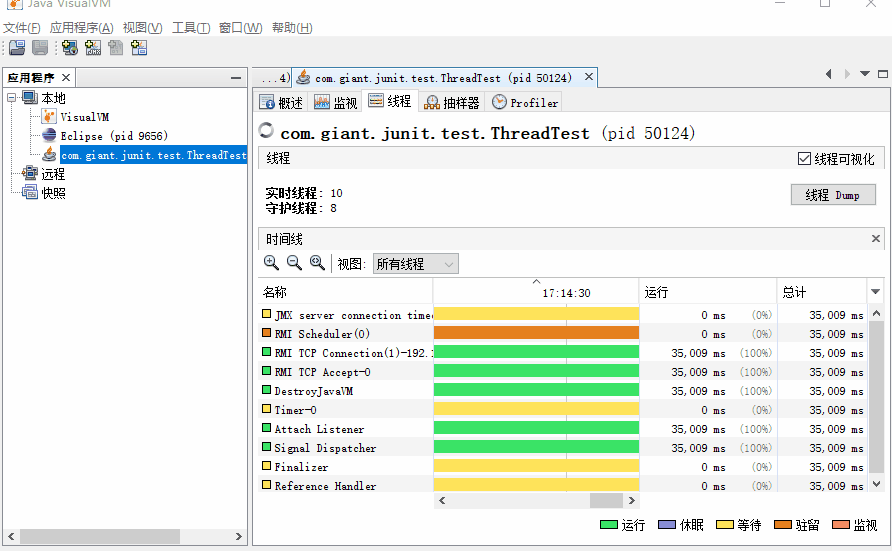Open the column chooser dropdown arrow
The width and height of the screenshot is (892, 551).
tap(876, 292)
